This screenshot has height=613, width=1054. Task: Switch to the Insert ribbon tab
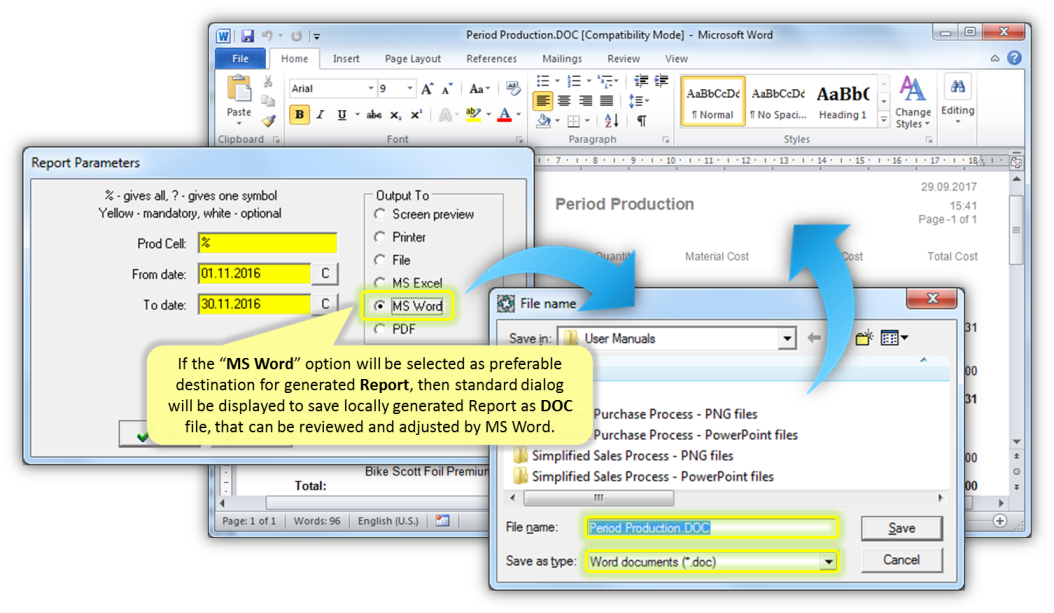(346, 58)
